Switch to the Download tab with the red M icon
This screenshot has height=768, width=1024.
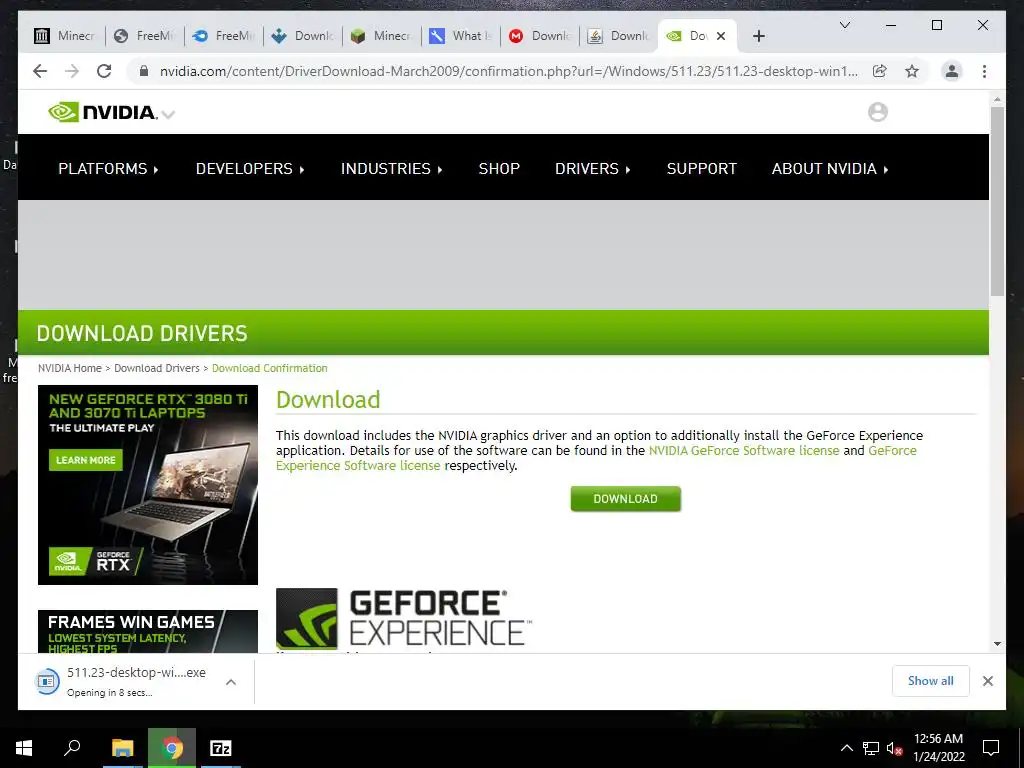point(539,36)
